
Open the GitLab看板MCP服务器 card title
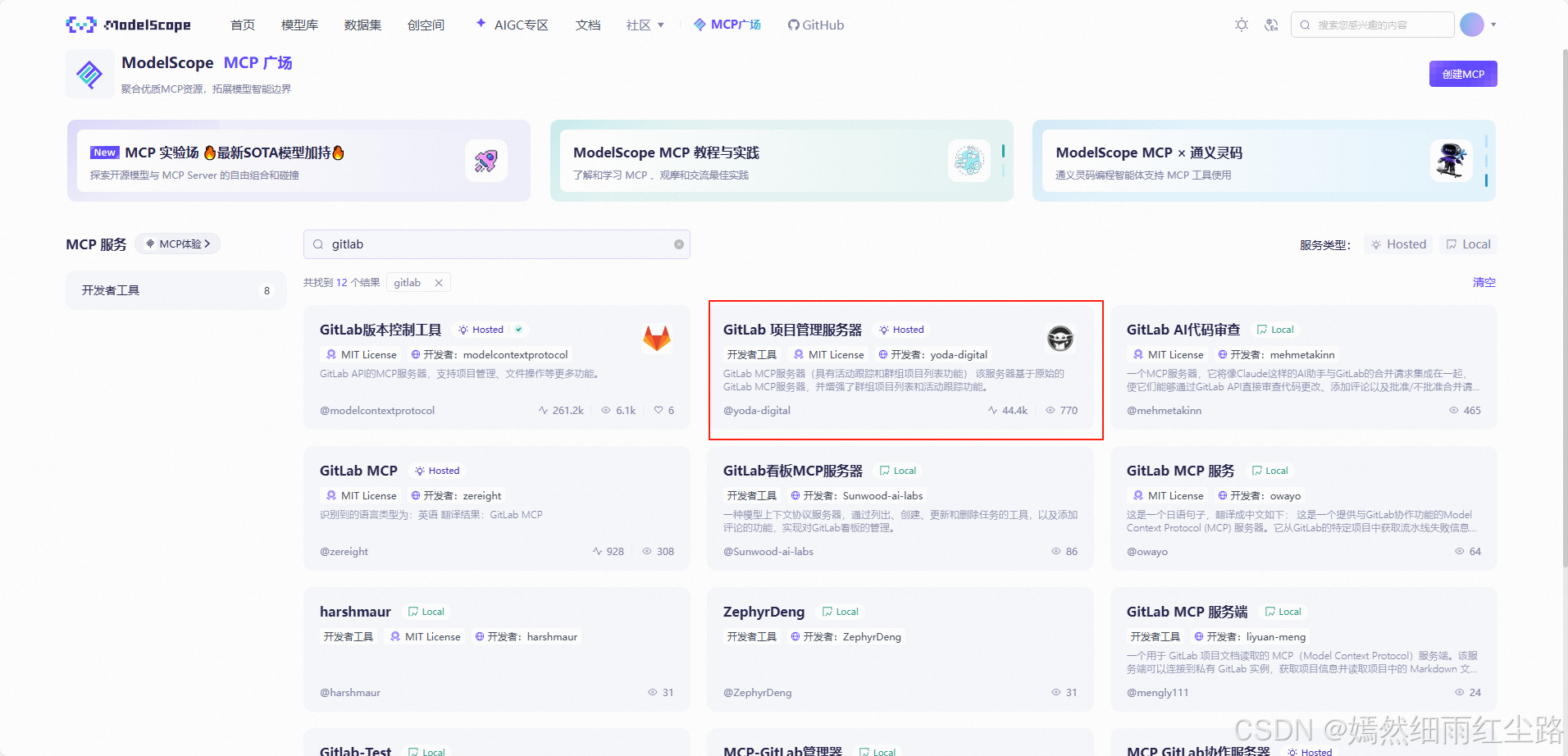pos(793,471)
